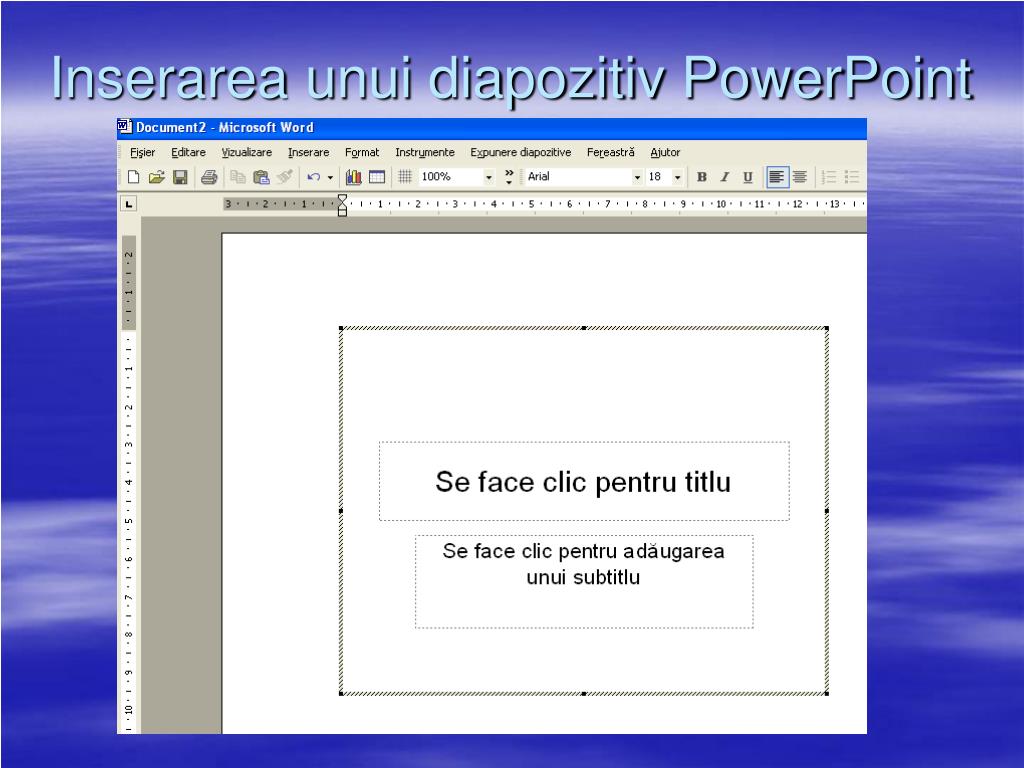This screenshot has width=1024, height=768.
Task: Select Center alignment button
Action: pos(799,177)
